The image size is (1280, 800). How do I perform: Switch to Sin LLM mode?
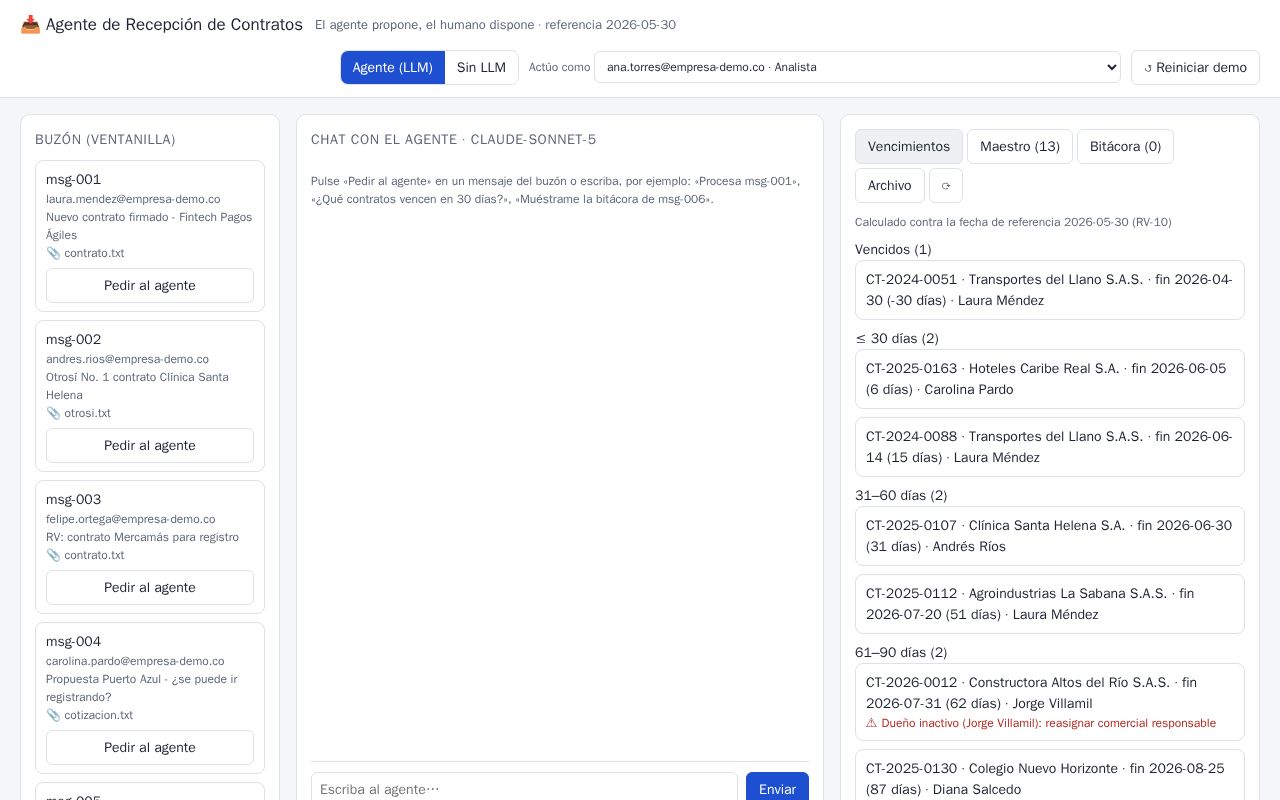pyautogui.click(x=481, y=68)
